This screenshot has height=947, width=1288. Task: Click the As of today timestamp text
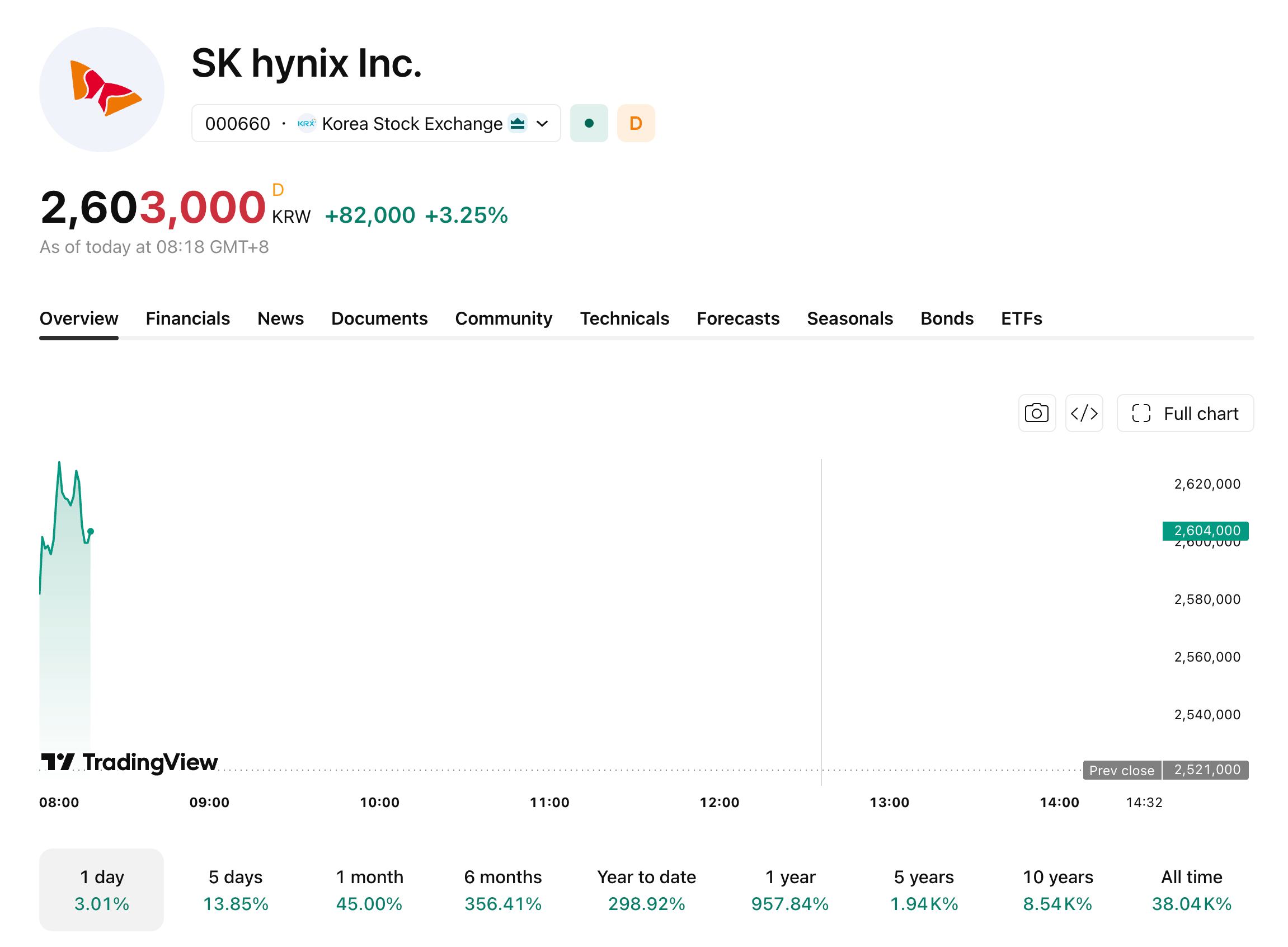tap(154, 247)
